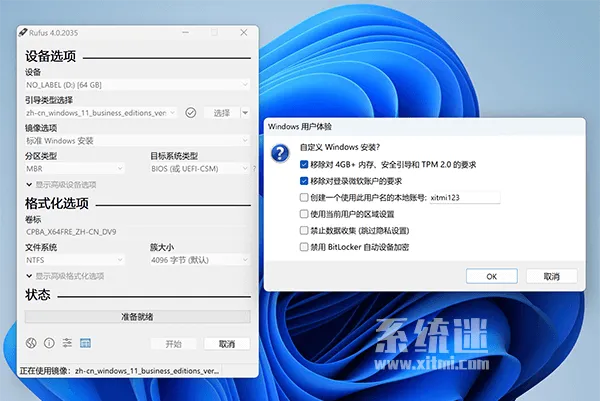The width and height of the screenshot is (600, 401).
Task: Open partition scheme dropdown MBR
Action: coord(75,168)
